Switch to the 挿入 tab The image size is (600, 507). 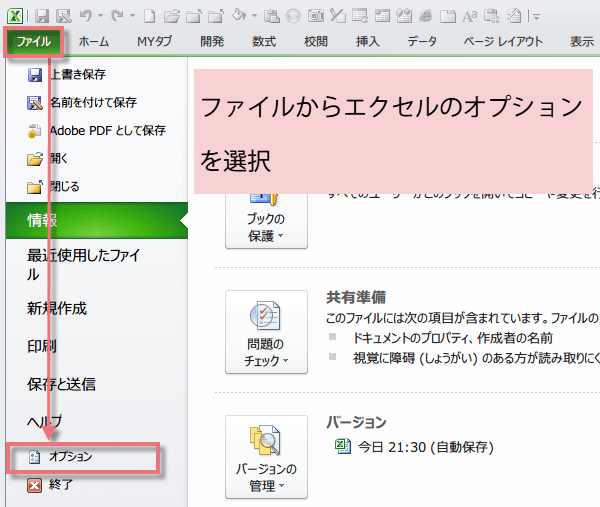pyautogui.click(x=368, y=41)
